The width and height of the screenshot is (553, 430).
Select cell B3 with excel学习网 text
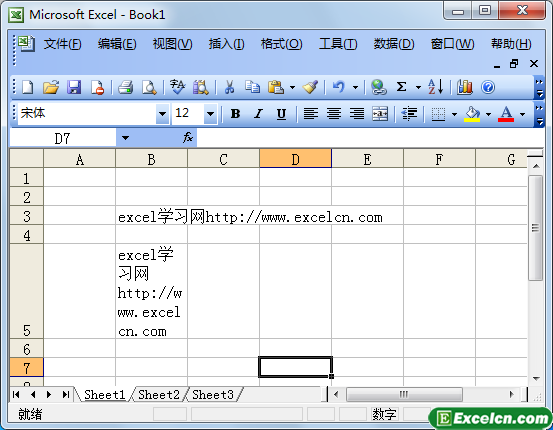click(151, 216)
